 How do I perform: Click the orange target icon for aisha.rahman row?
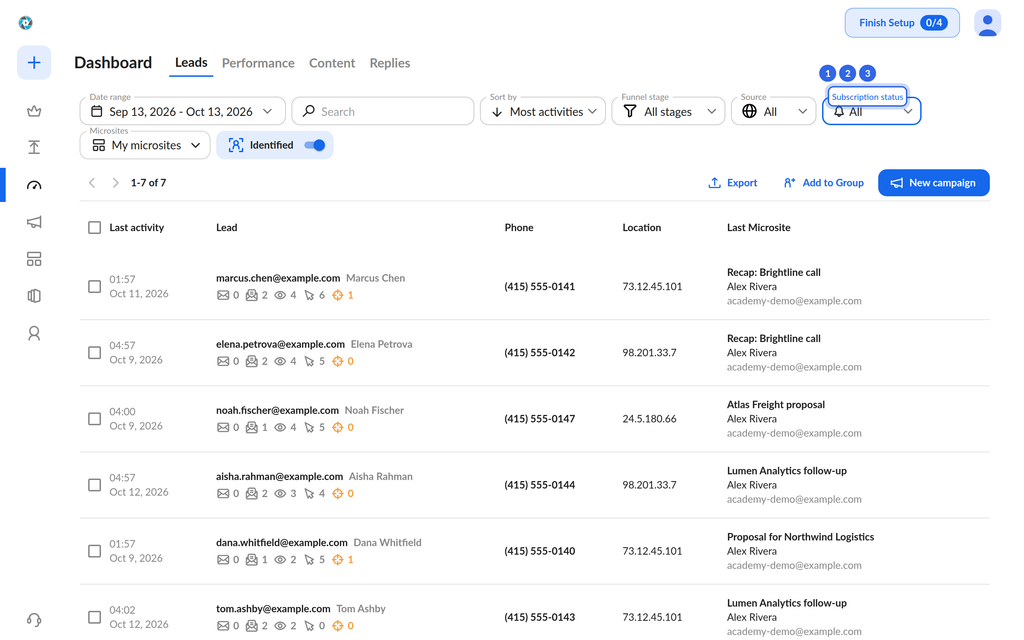[x=338, y=493]
